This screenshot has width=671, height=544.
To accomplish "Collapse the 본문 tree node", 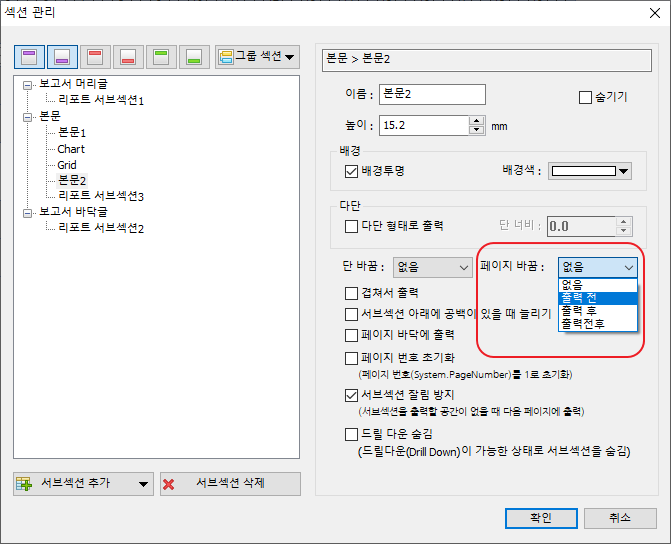I will pos(27,117).
